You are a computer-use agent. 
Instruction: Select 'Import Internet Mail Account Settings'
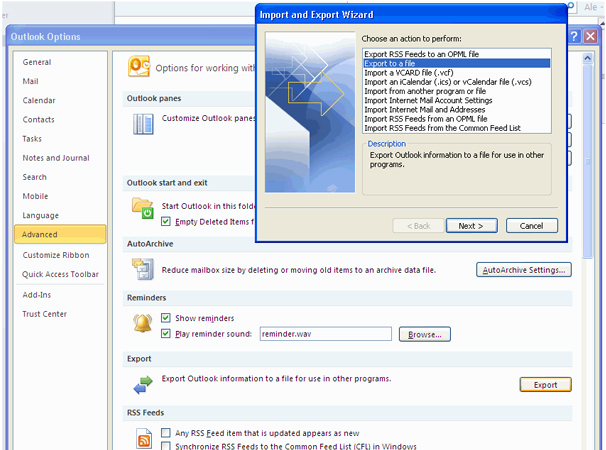tap(457, 101)
